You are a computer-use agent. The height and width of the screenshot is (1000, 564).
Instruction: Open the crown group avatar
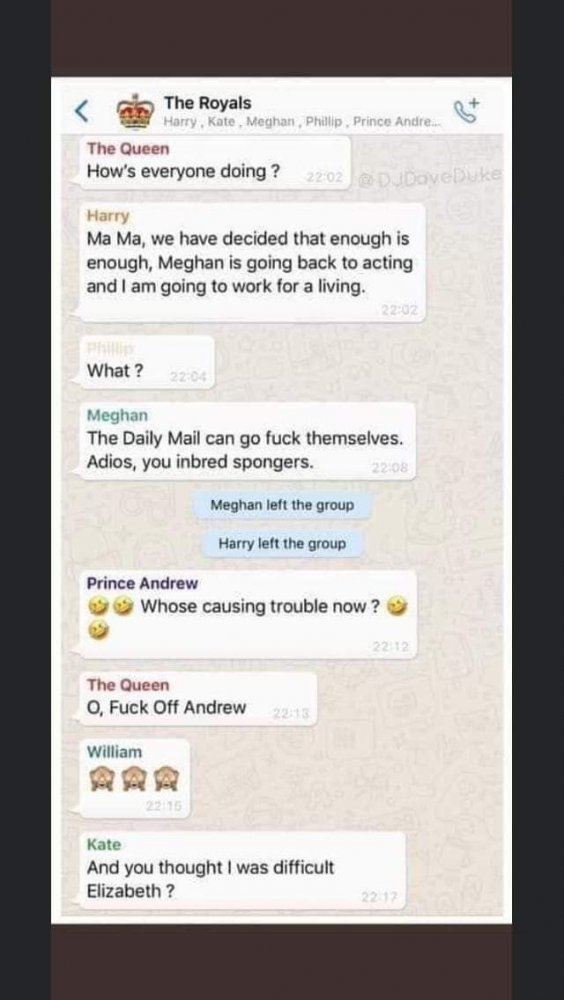tap(135, 110)
